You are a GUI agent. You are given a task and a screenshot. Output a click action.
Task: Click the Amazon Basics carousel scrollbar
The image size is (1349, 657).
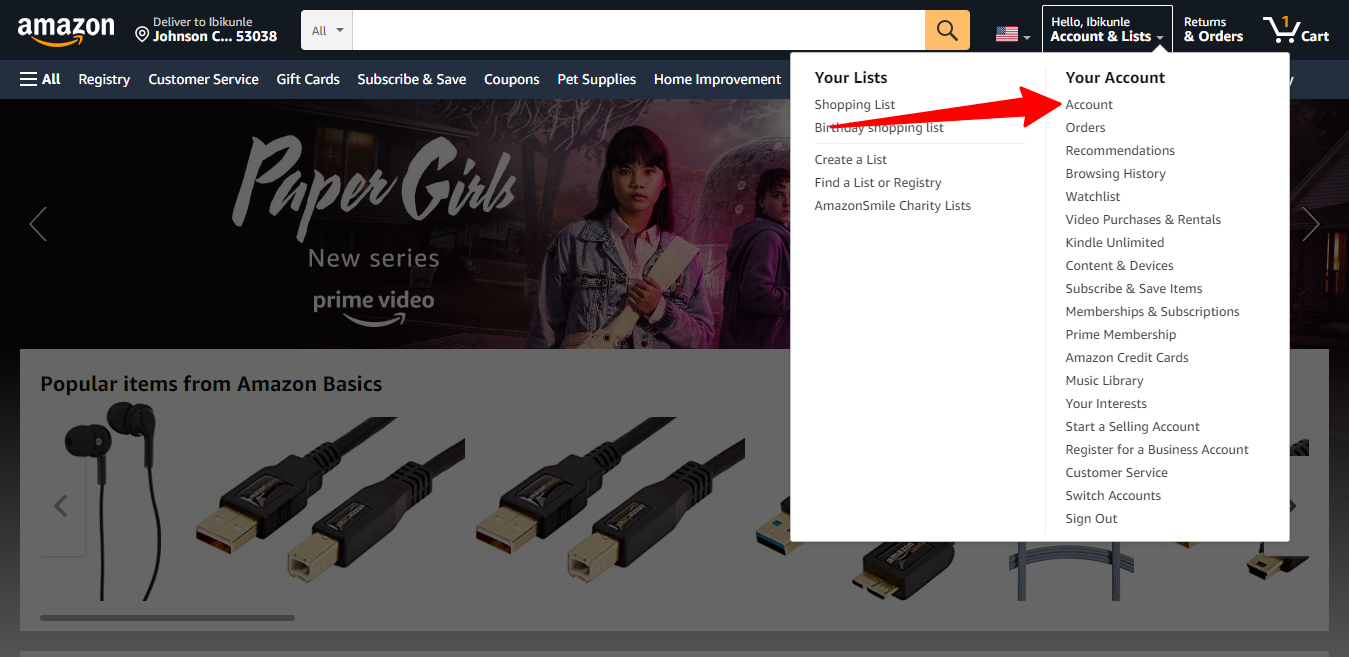pos(167,618)
